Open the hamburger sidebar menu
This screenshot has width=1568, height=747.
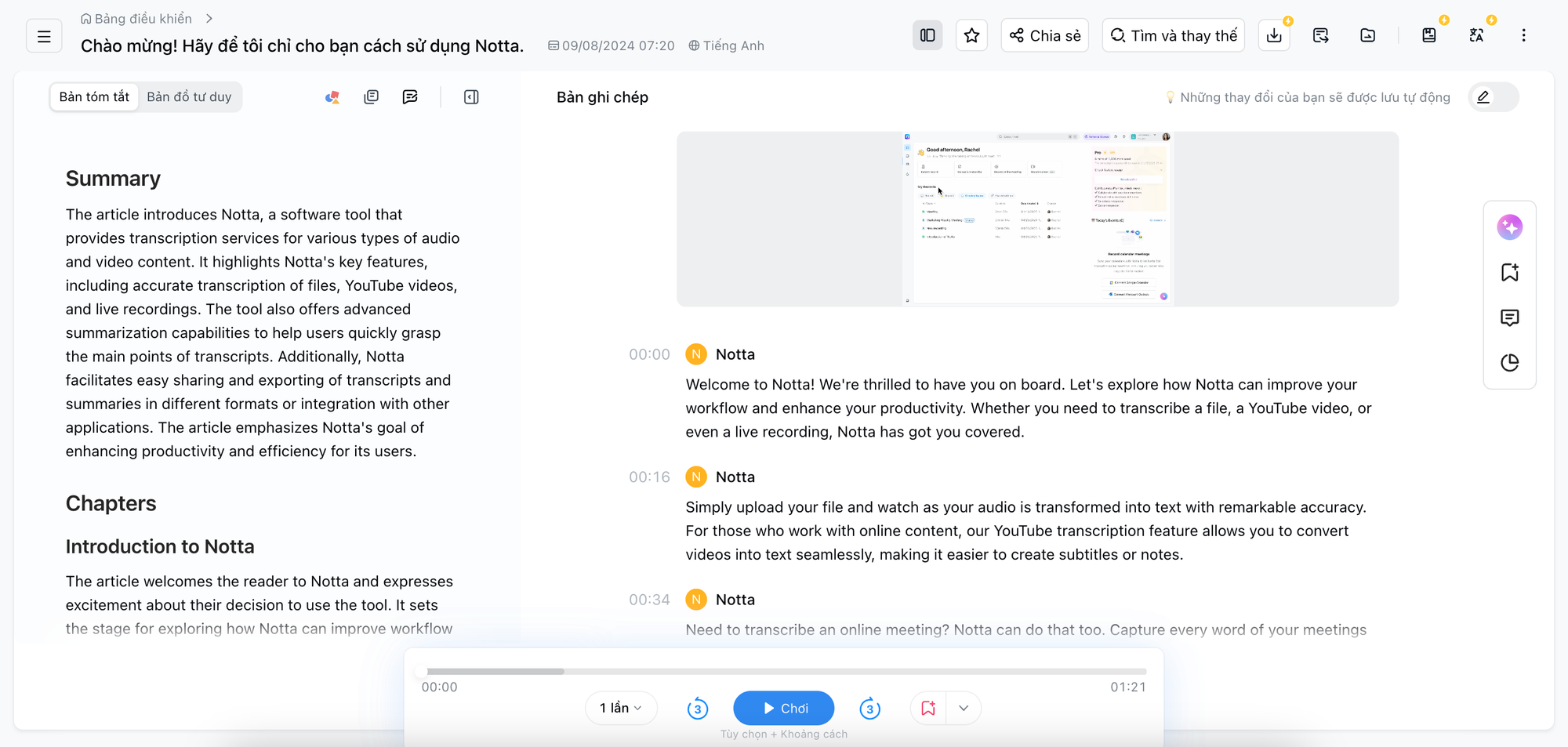(x=44, y=36)
